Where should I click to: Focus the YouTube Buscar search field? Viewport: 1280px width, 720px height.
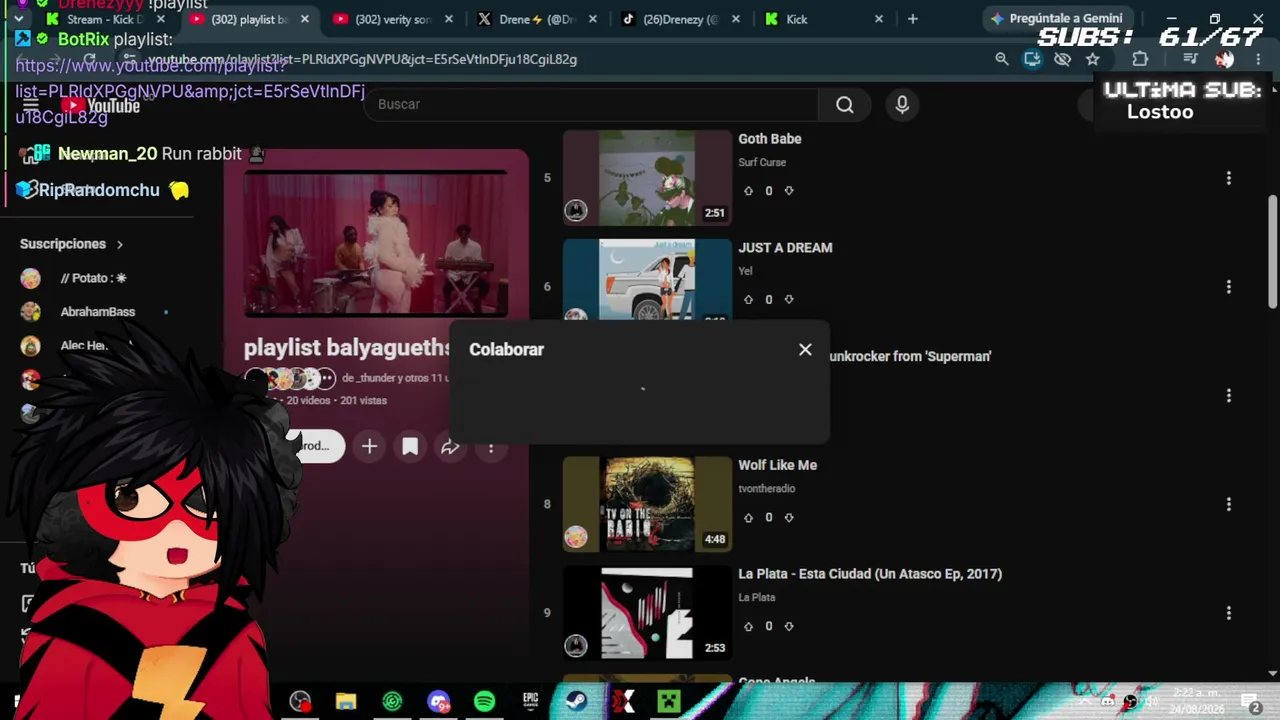592,104
